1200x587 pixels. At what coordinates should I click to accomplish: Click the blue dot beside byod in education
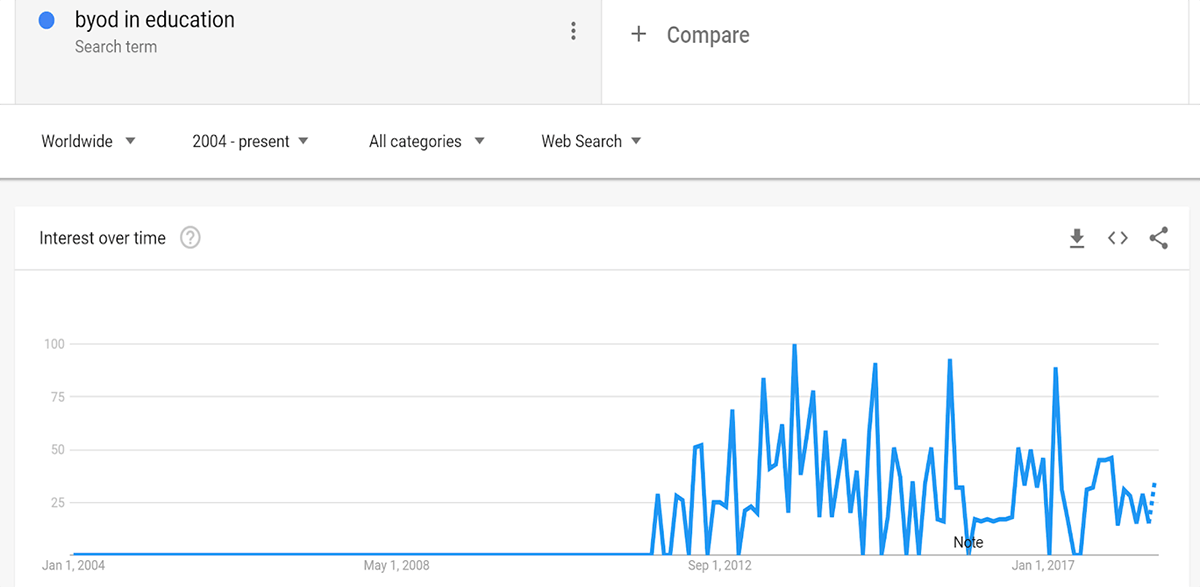[x=46, y=20]
